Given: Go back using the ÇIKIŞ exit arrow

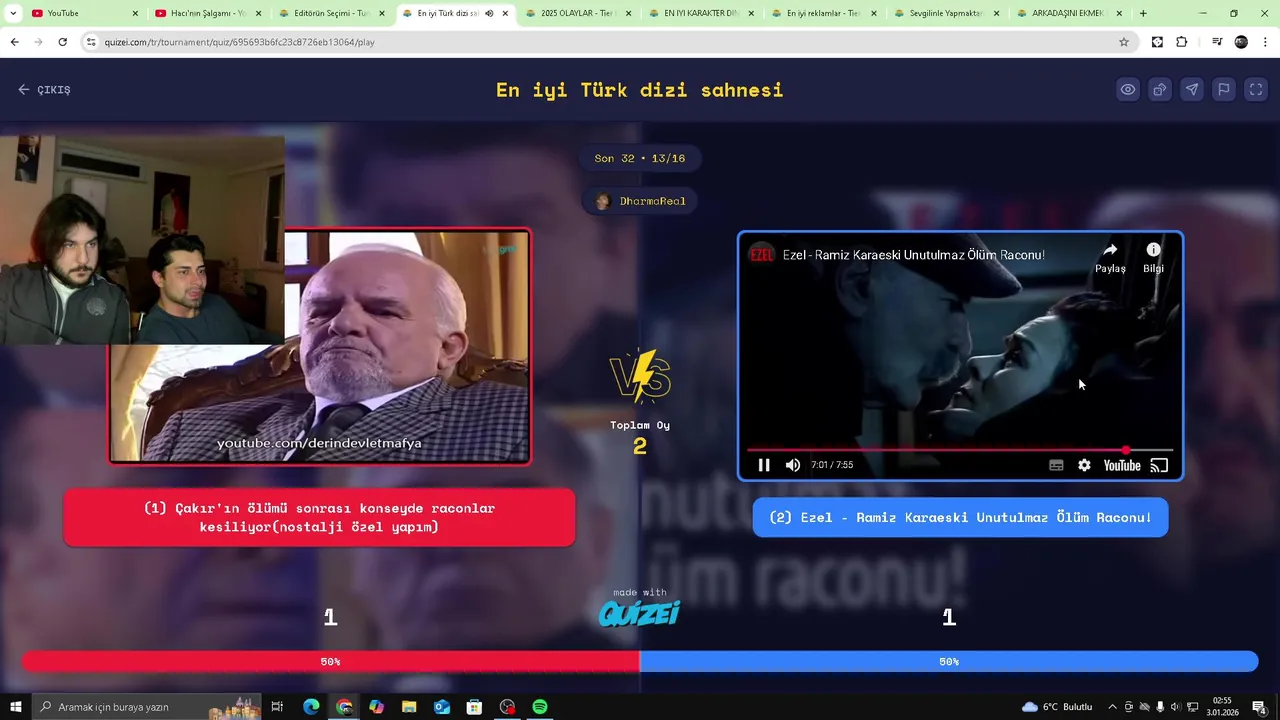Looking at the screenshot, I should (44, 90).
